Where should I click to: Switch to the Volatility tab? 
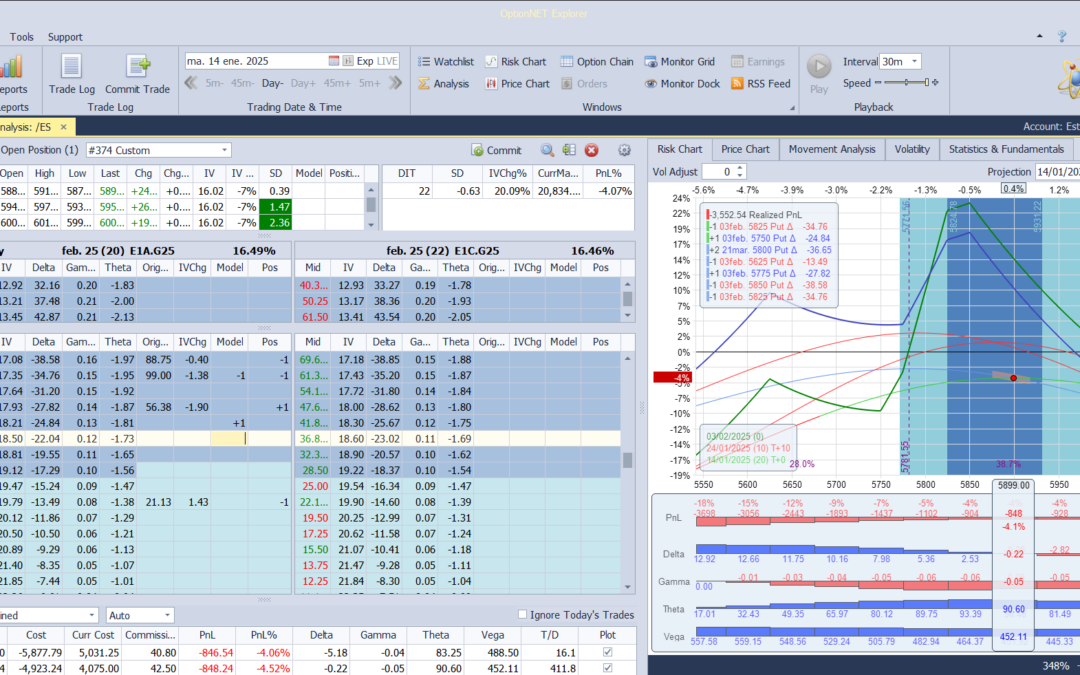(x=912, y=149)
